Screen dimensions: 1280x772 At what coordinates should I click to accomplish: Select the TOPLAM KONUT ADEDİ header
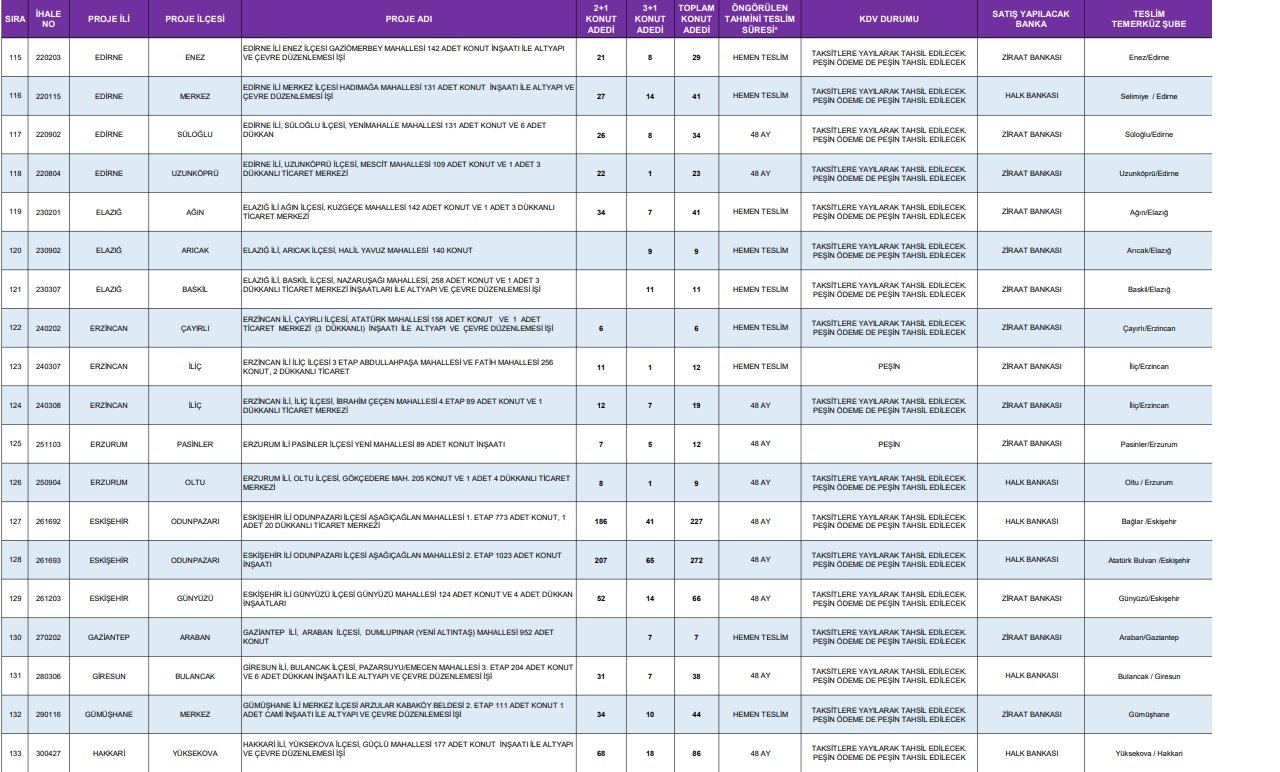[x=696, y=19]
